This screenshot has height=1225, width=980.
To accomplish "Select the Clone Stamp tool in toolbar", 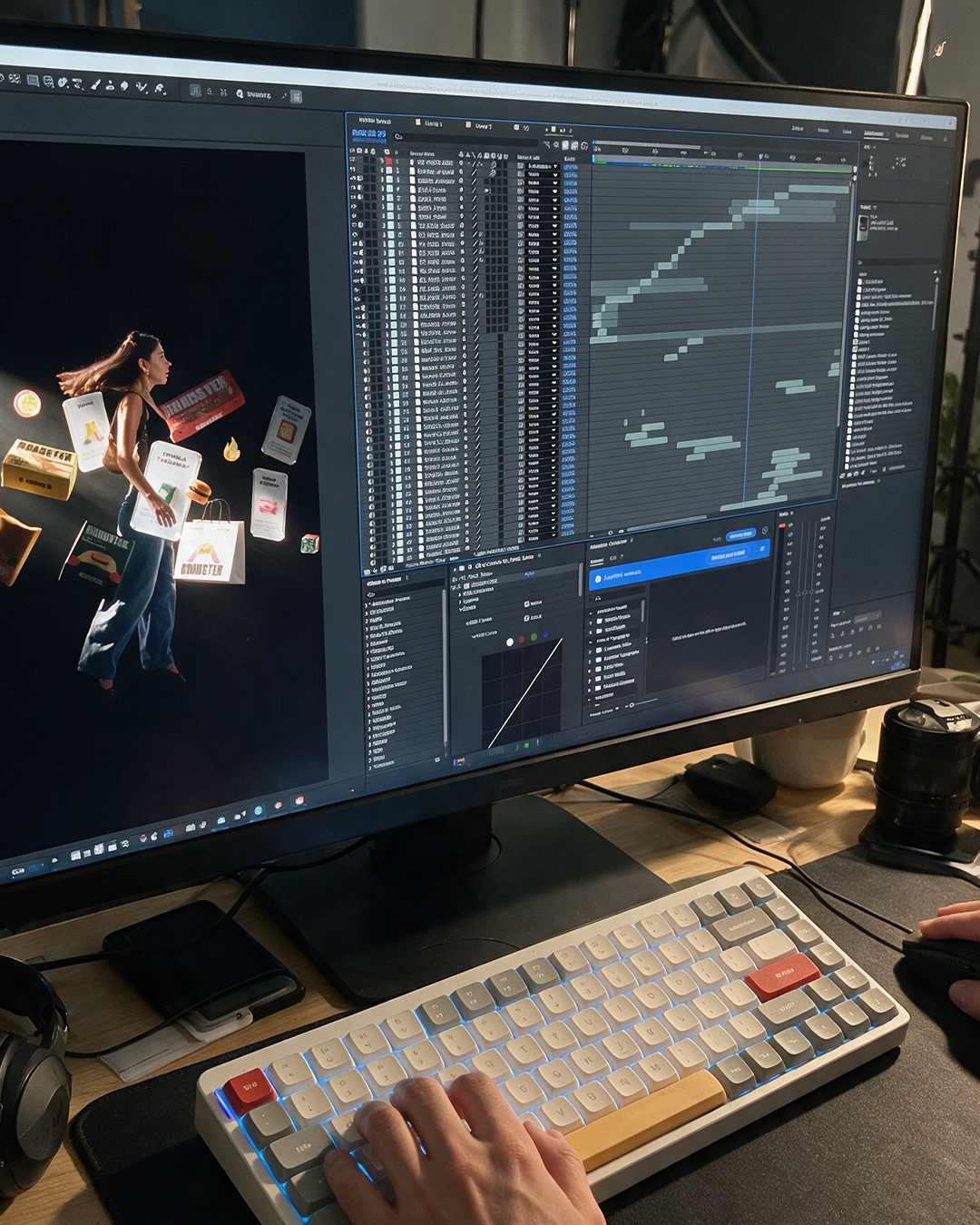I will click(110, 85).
